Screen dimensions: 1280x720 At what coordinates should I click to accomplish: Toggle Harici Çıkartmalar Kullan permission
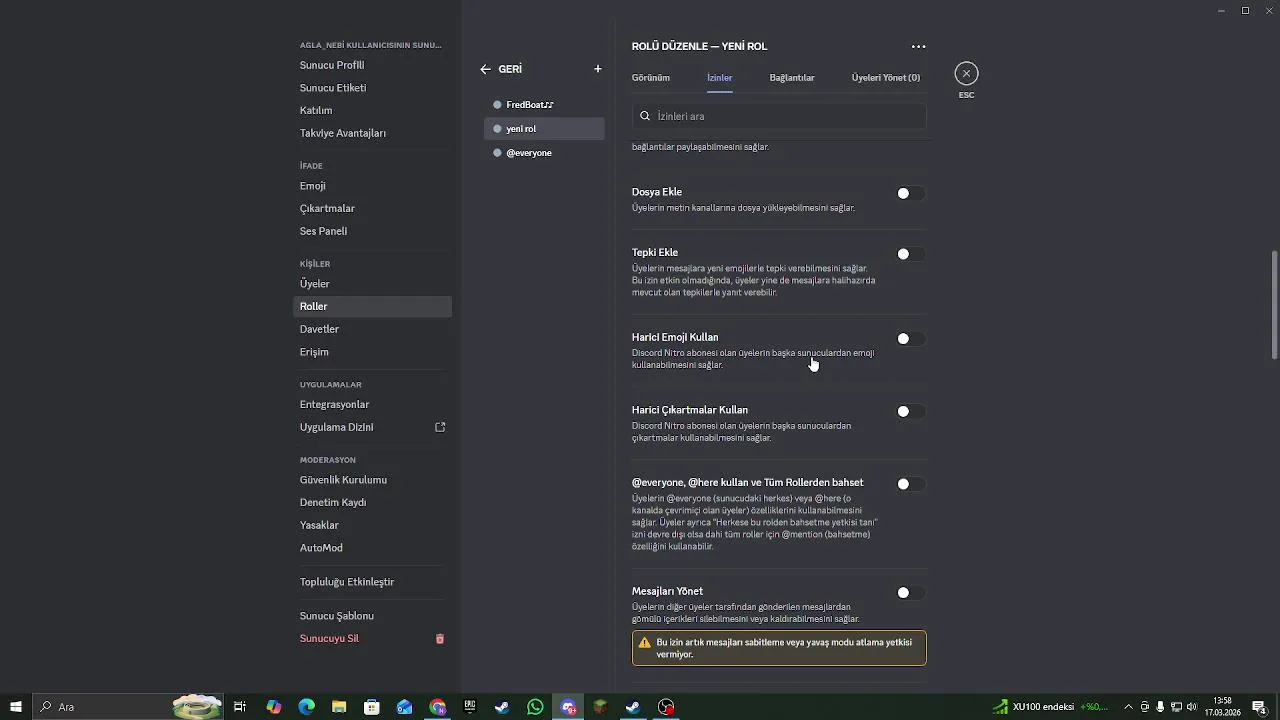point(910,411)
